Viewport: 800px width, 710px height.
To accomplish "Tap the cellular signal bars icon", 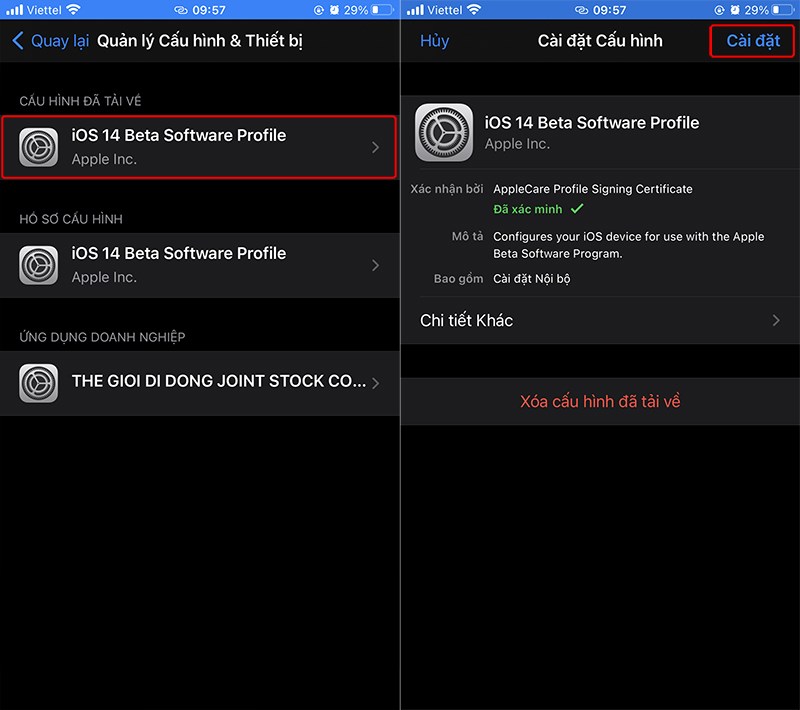I will (13, 9).
